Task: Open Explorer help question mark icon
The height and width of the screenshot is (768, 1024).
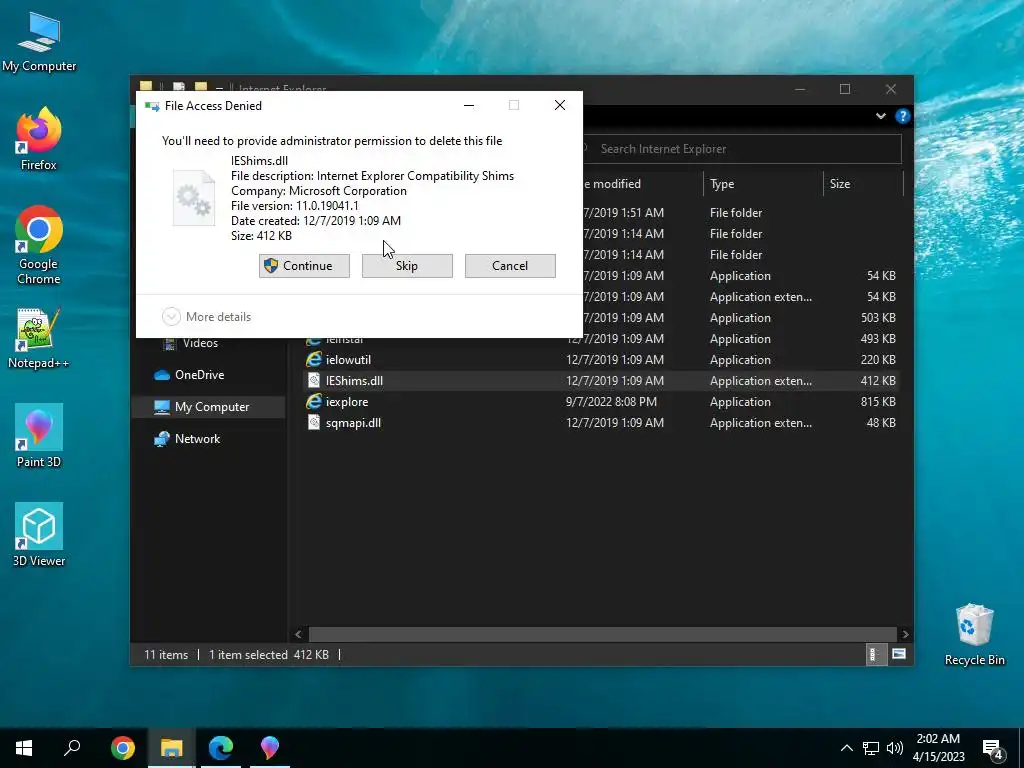Action: [903, 116]
